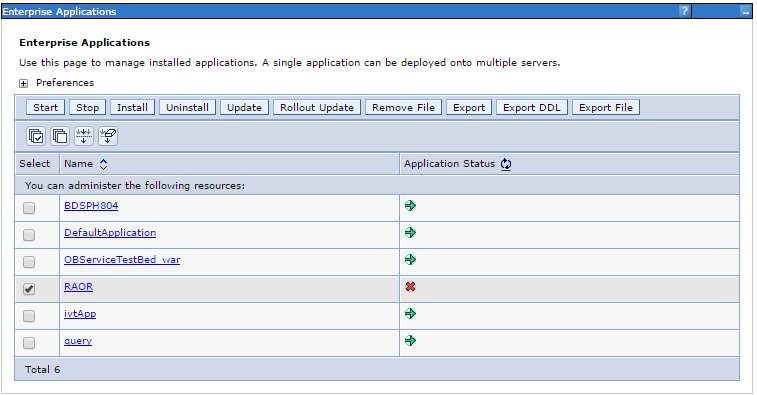Sort the Name column arrows

pos(103,164)
